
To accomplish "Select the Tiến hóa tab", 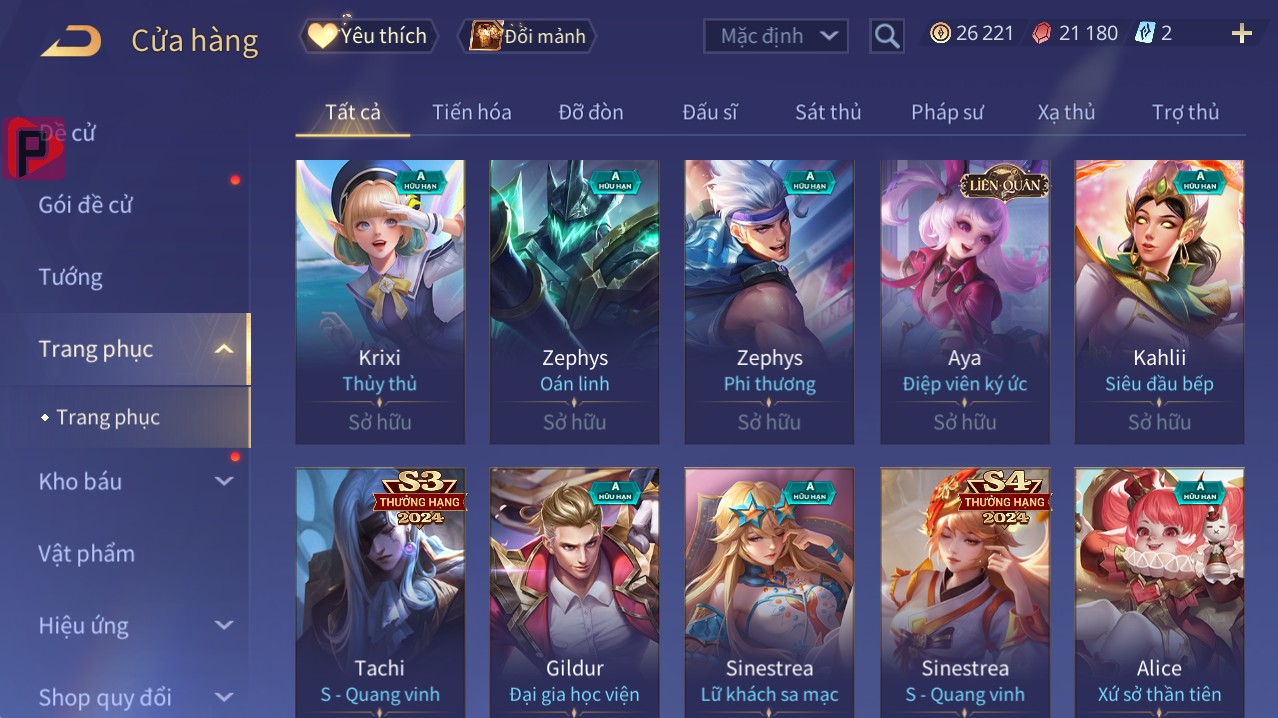I will pos(471,112).
